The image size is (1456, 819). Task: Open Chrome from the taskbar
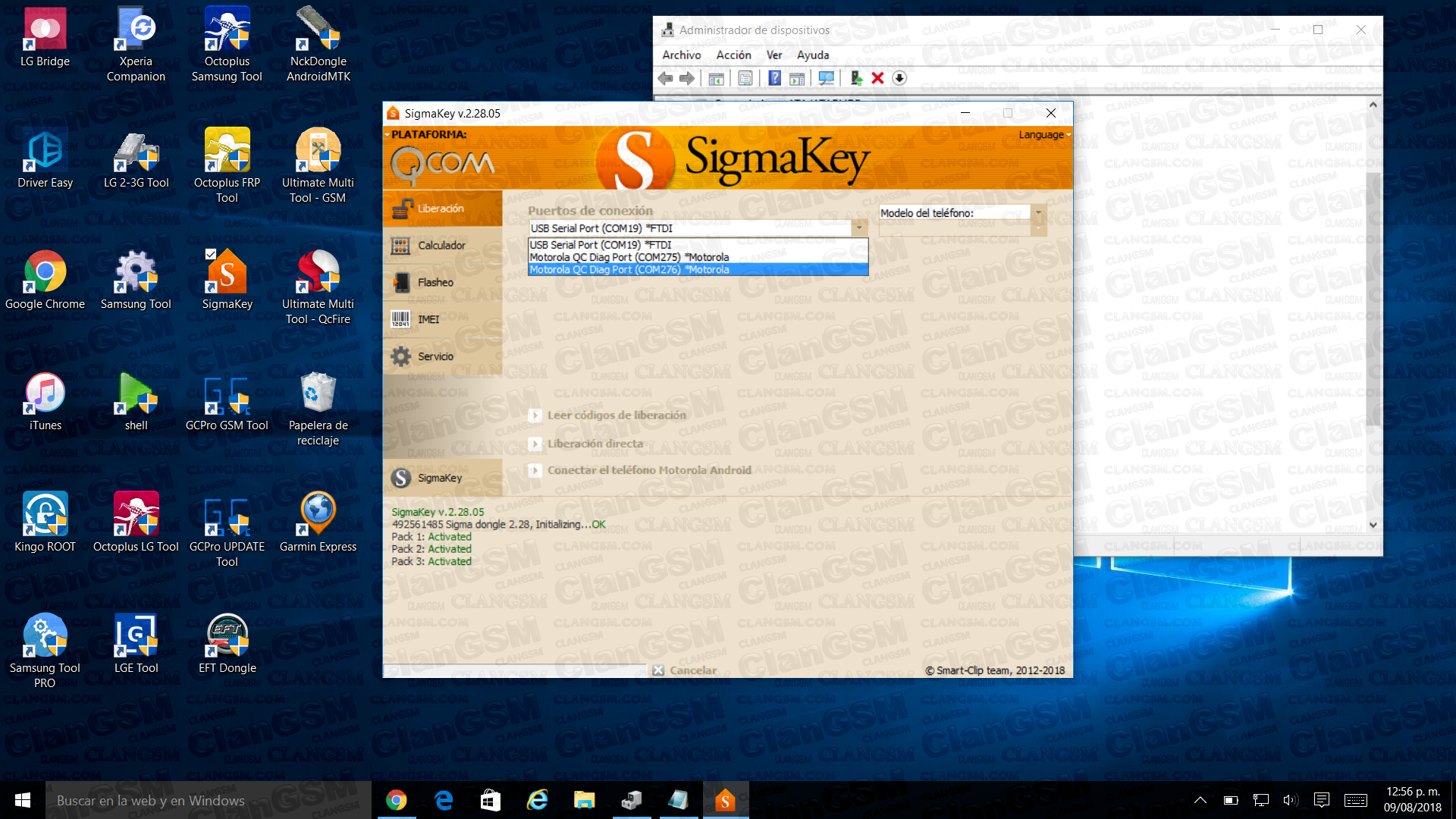[x=396, y=800]
